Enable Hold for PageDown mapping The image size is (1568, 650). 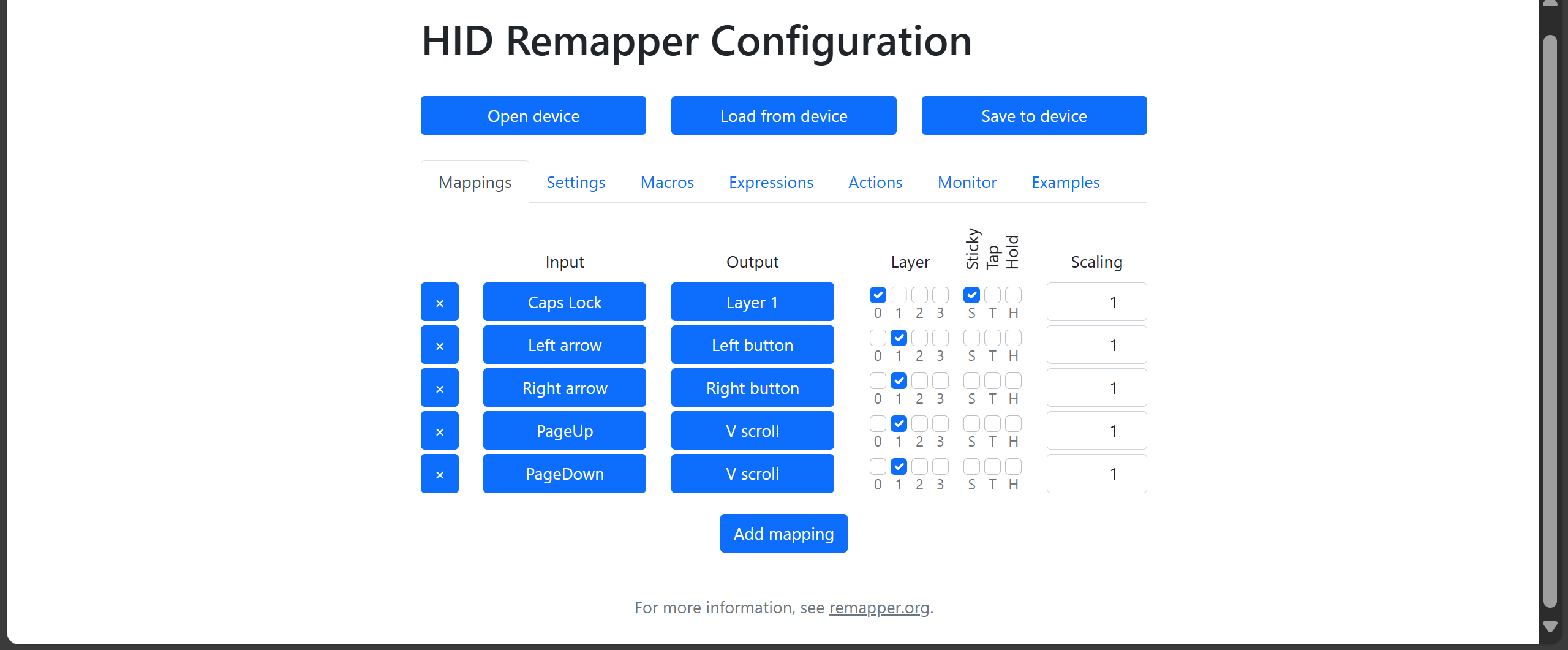1013,467
